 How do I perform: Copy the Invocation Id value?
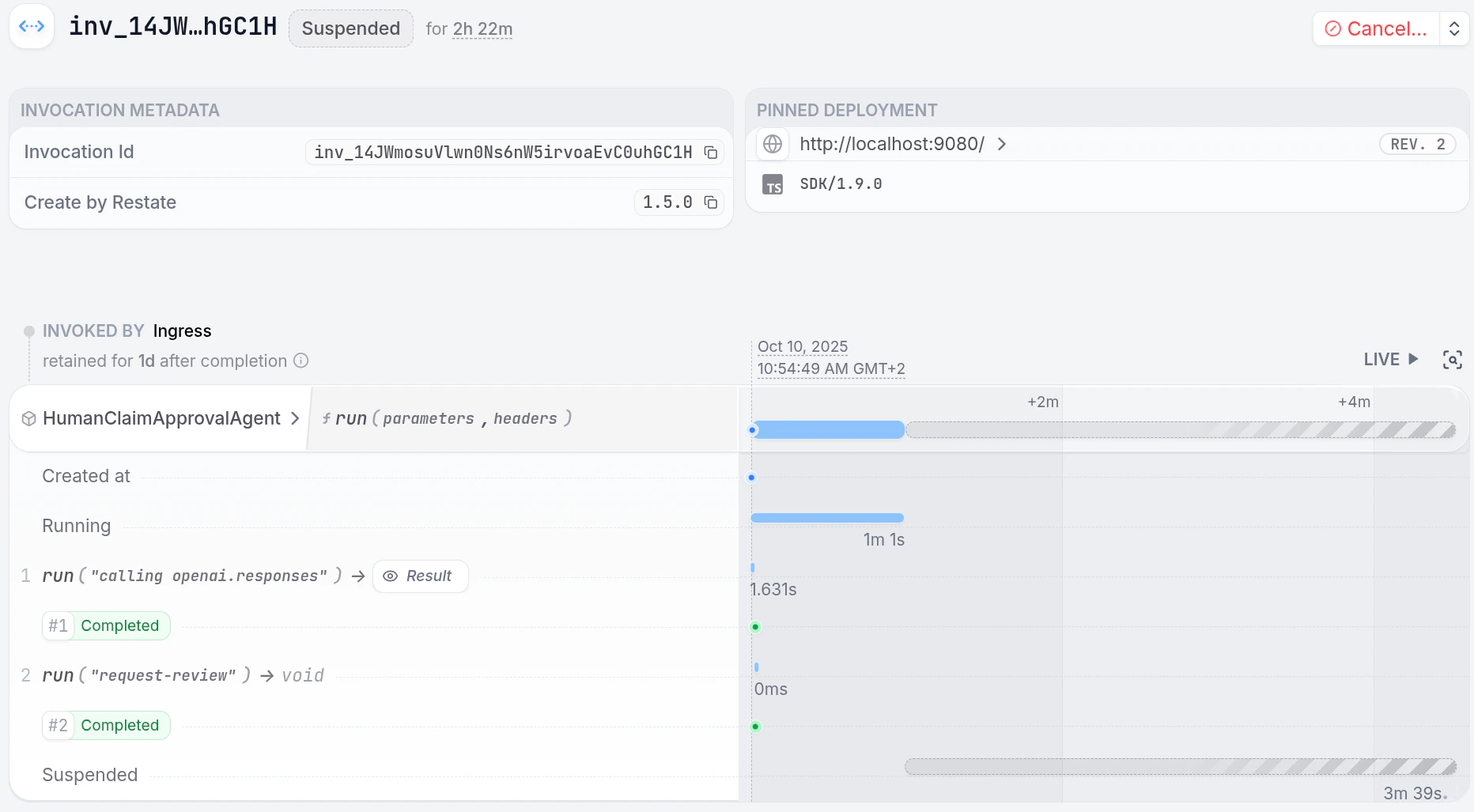(711, 153)
